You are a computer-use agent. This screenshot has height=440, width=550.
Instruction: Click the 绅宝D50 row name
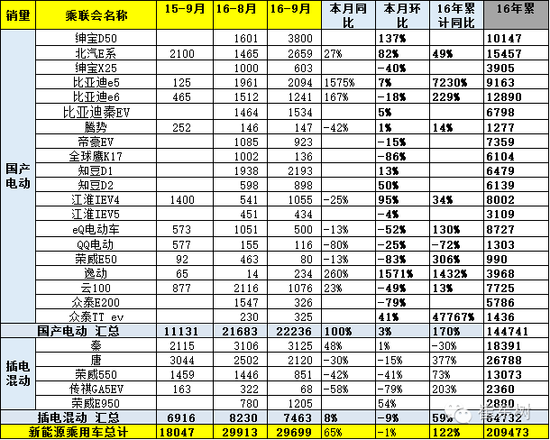(x=96, y=38)
